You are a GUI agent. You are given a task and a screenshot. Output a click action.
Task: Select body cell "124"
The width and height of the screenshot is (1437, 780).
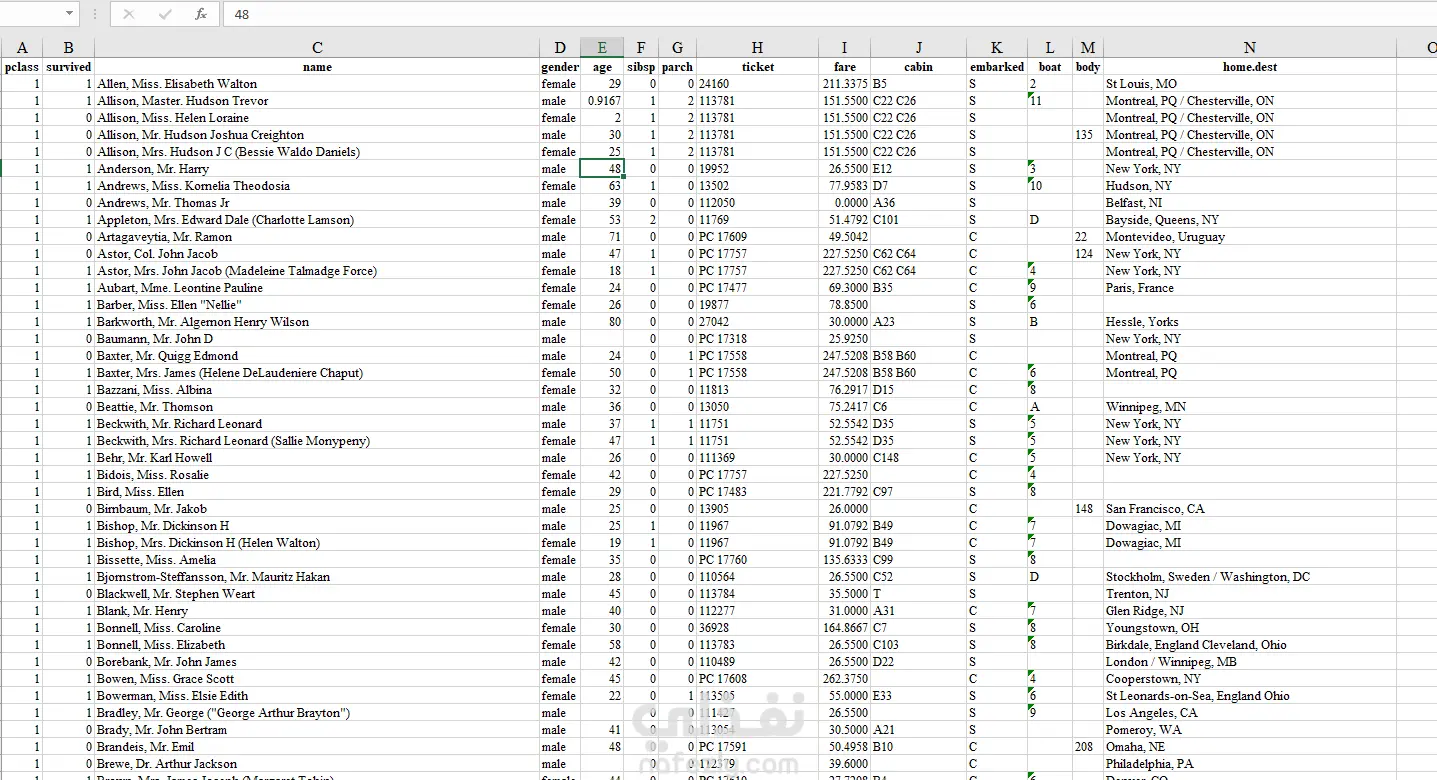point(1088,254)
